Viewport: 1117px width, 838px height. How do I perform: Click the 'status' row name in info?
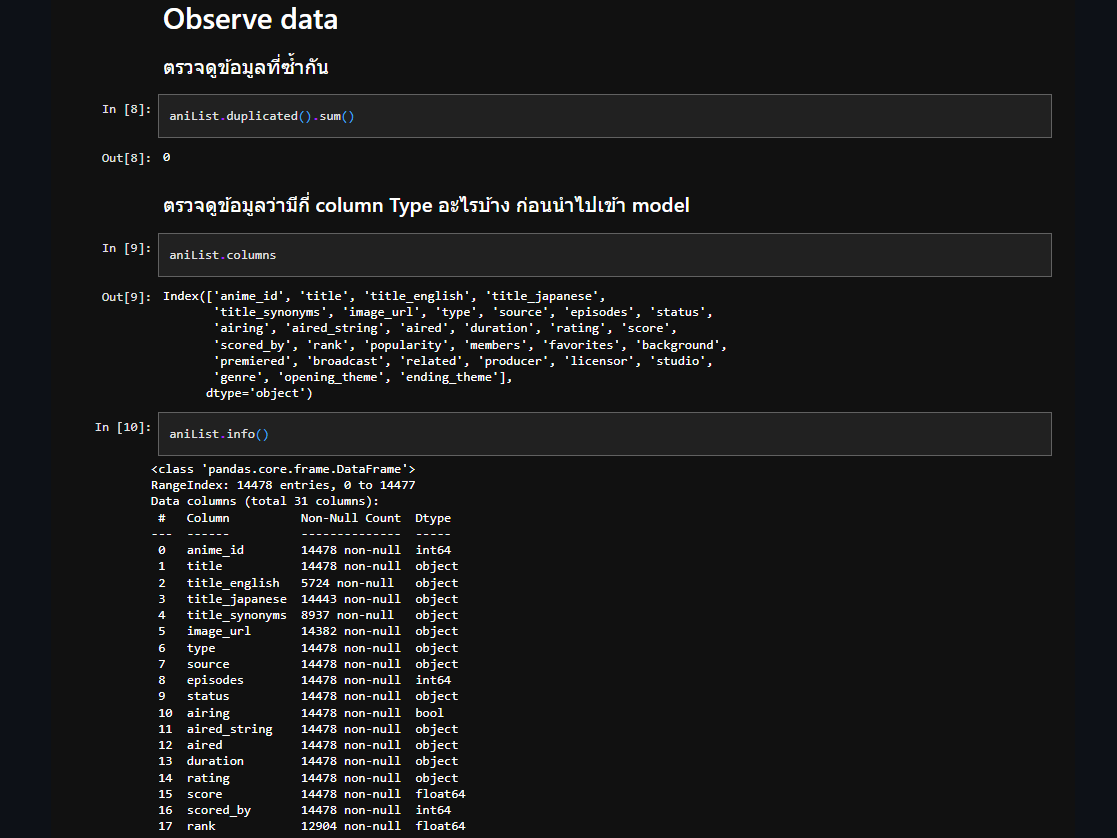point(208,696)
